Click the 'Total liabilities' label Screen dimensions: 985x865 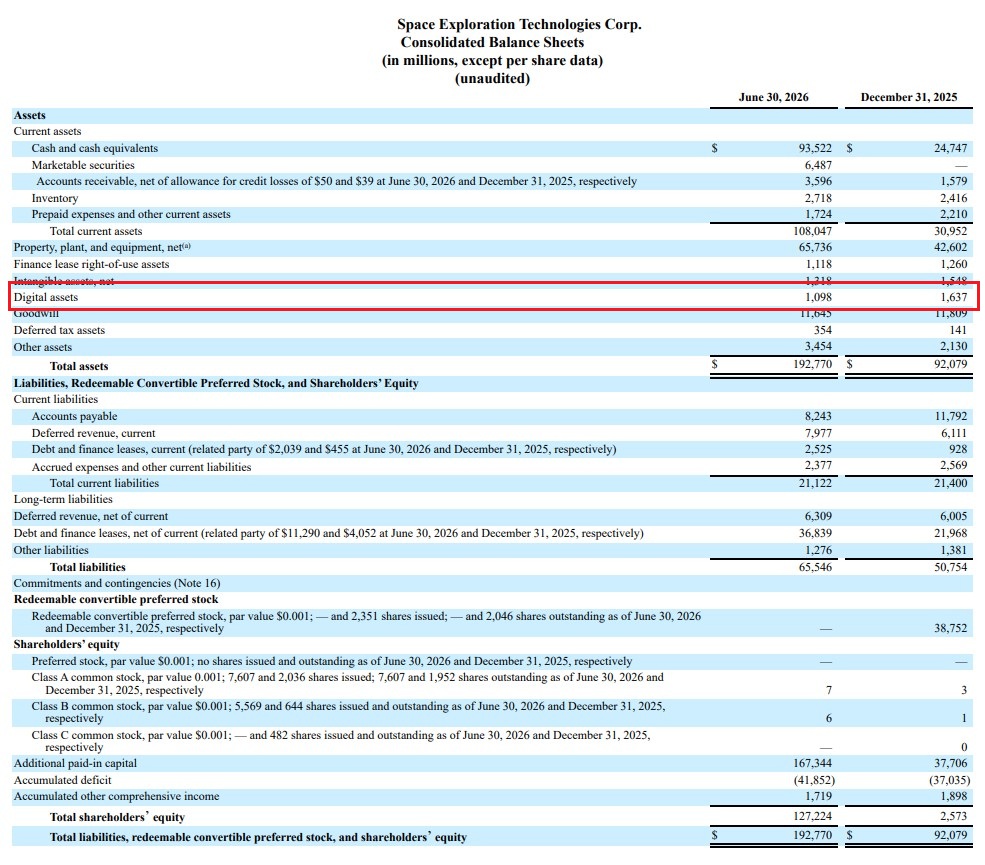[x=88, y=567]
